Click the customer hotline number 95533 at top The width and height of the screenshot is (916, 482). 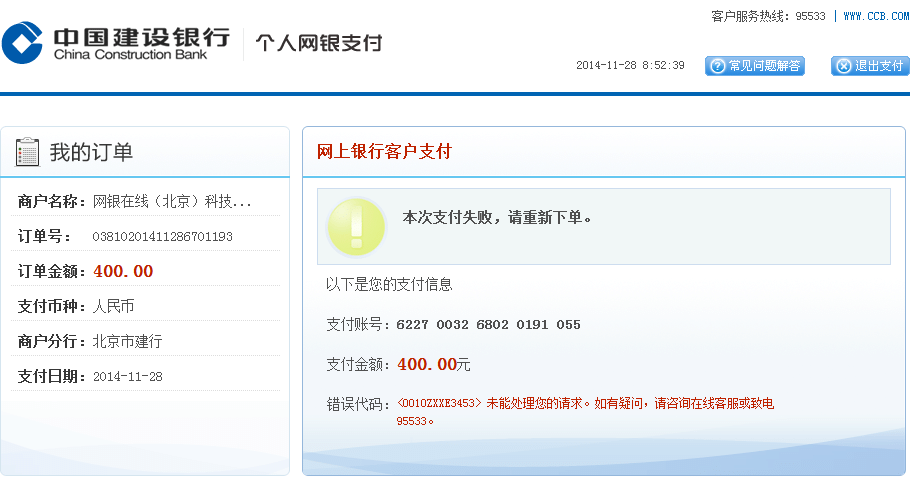pos(810,16)
